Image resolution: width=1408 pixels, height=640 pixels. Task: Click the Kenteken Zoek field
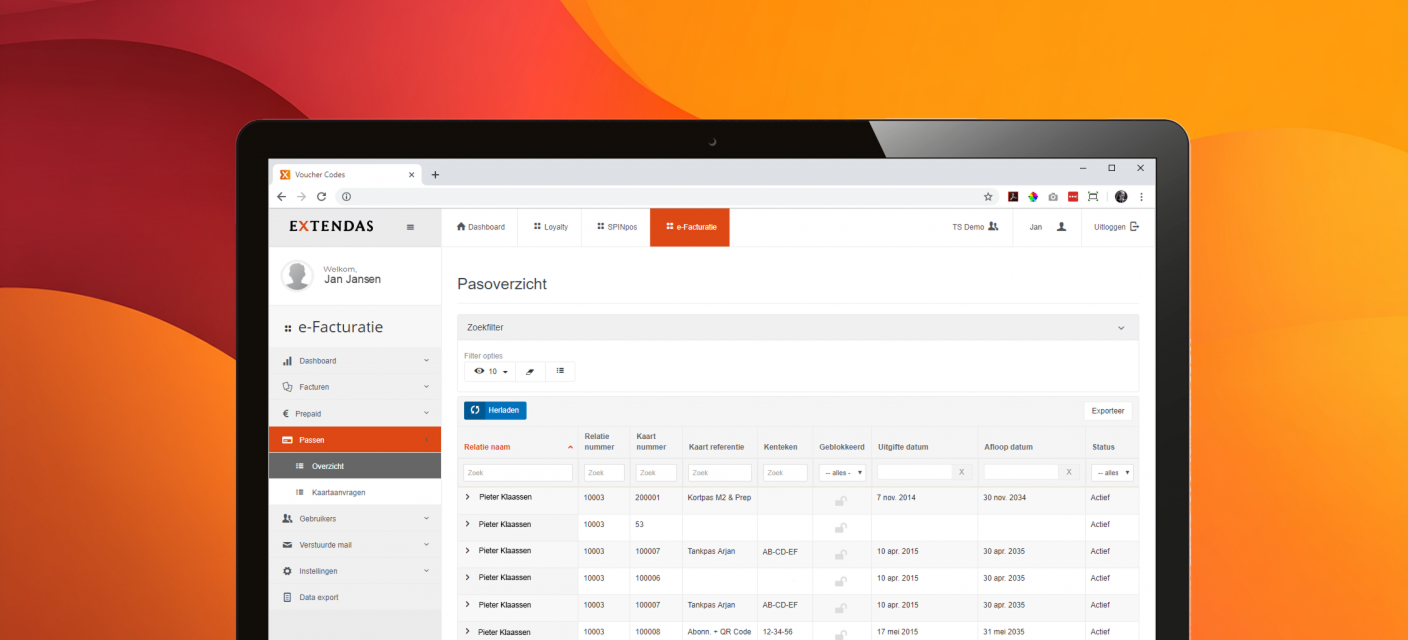(x=785, y=473)
